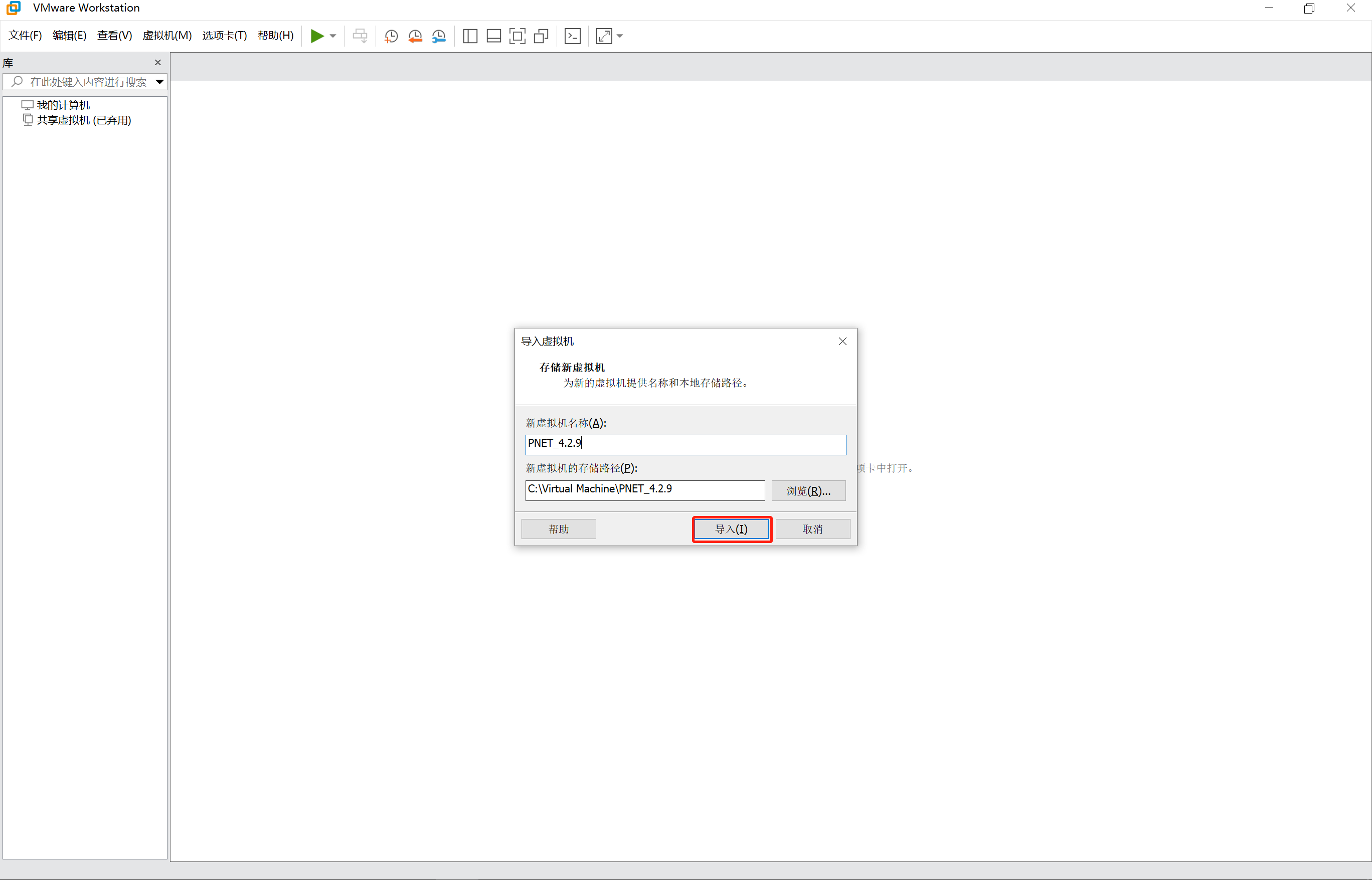Open the 文件(F) menu
This screenshot has height=880, width=1372.
pyautogui.click(x=25, y=36)
